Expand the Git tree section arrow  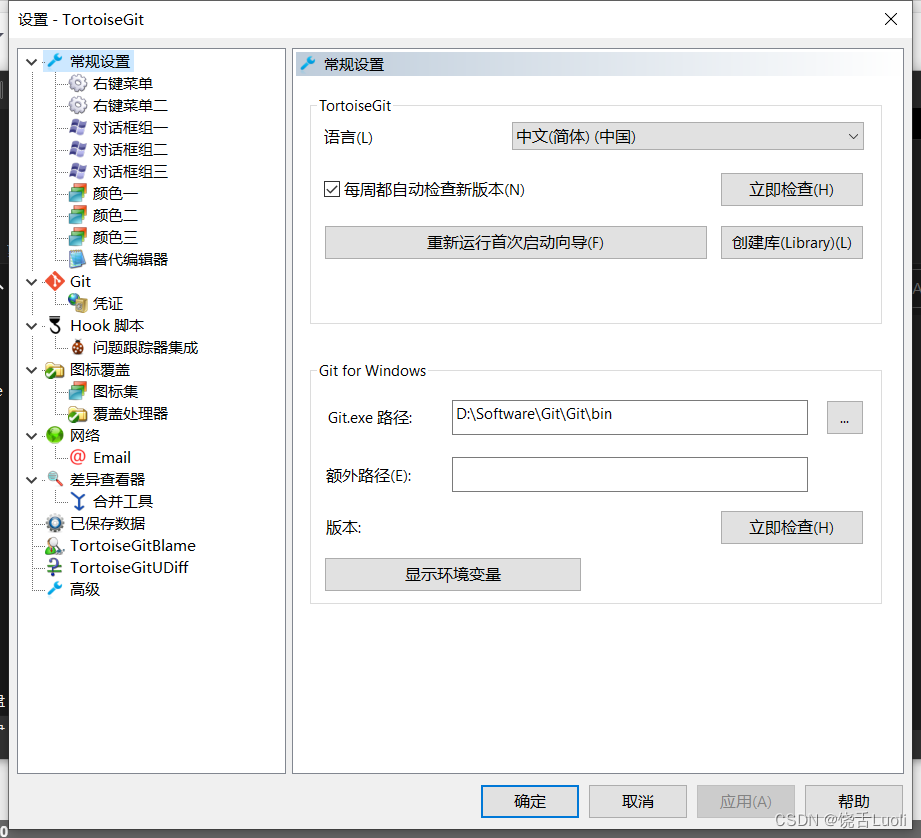pyautogui.click(x=31, y=281)
